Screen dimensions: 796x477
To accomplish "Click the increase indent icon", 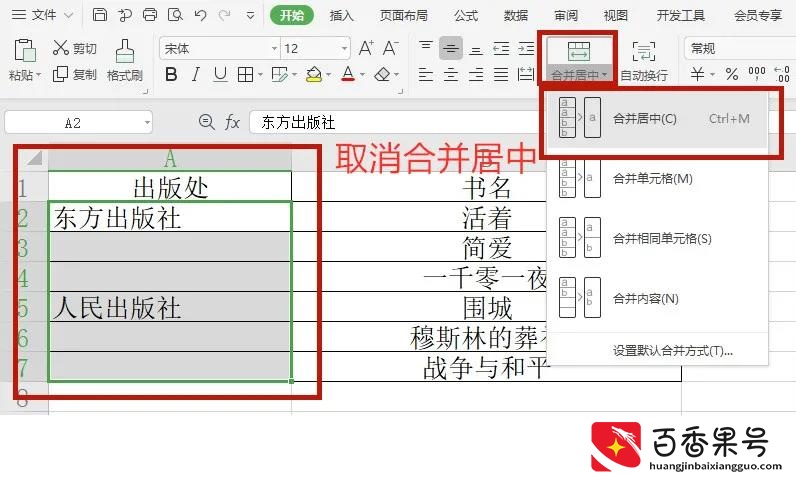I will (x=526, y=49).
